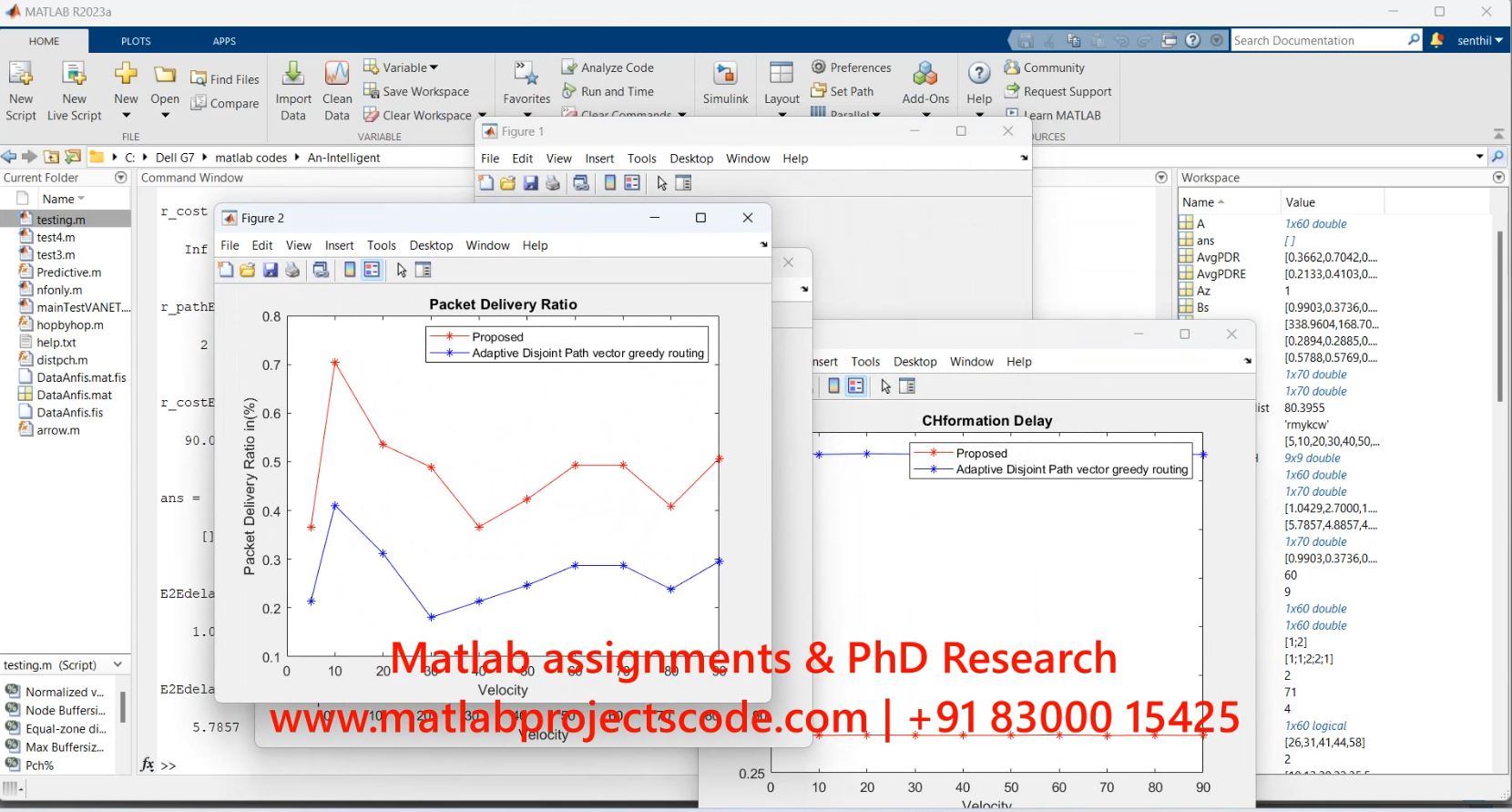The height and width of the screenshot is (812, 1512).
Task: Click the Dell G7 path segment
Action: point(175,158)
